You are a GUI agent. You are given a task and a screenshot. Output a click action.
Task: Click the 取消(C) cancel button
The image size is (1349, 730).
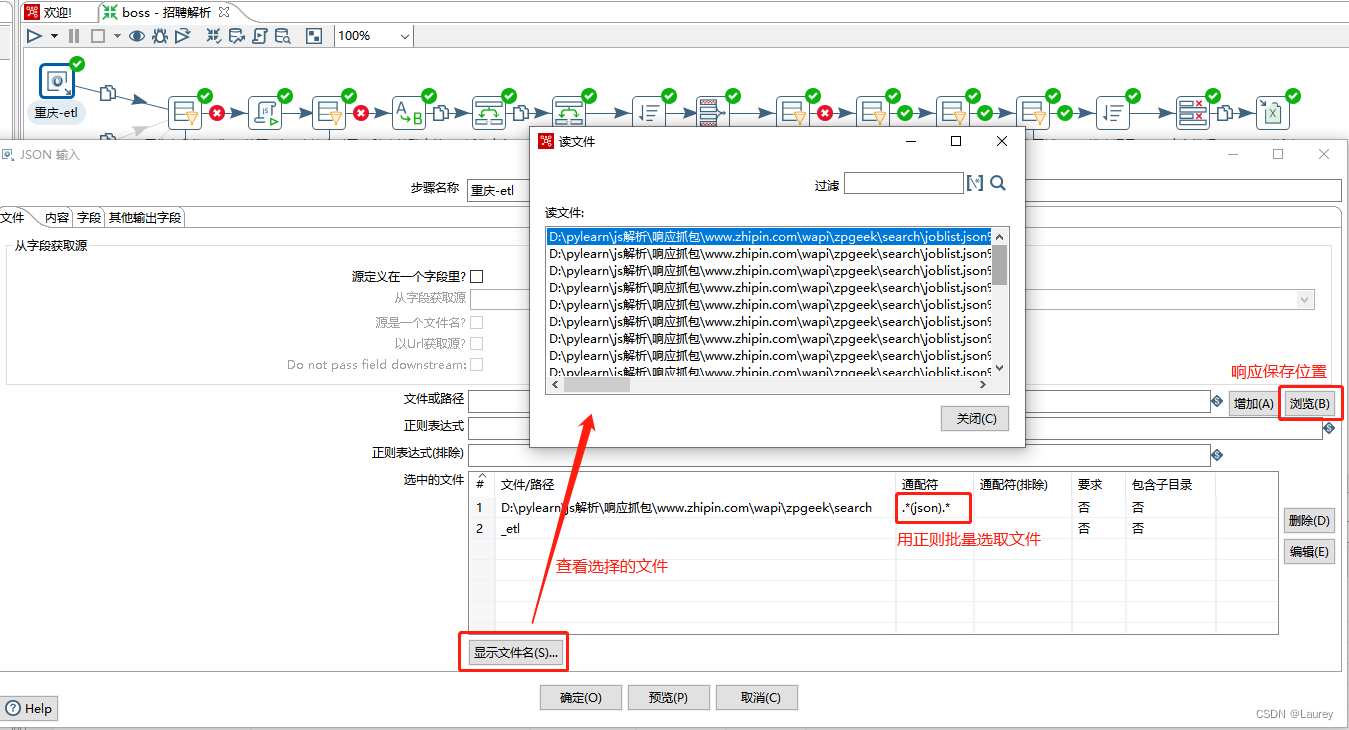(x=756, y=698)
